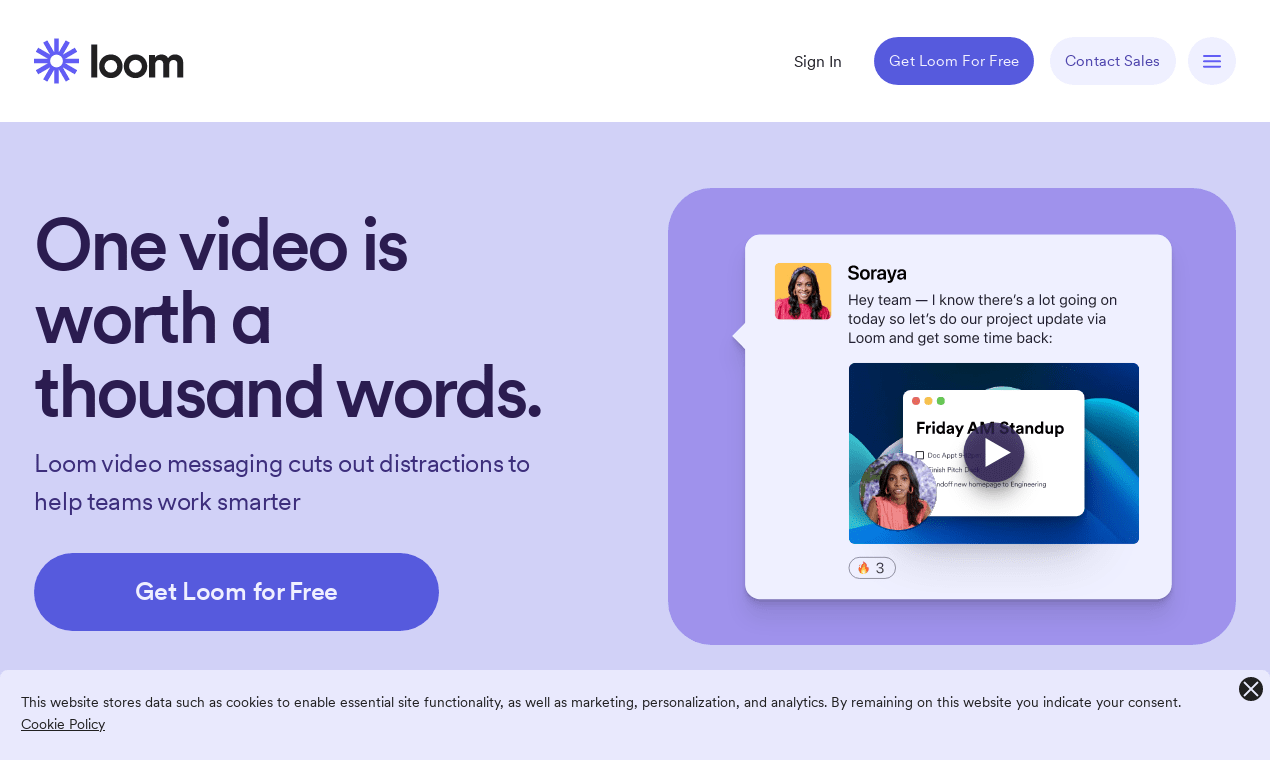Click the Sign In link
This screenshot has height=760, width=1270.
click(818, 61)
